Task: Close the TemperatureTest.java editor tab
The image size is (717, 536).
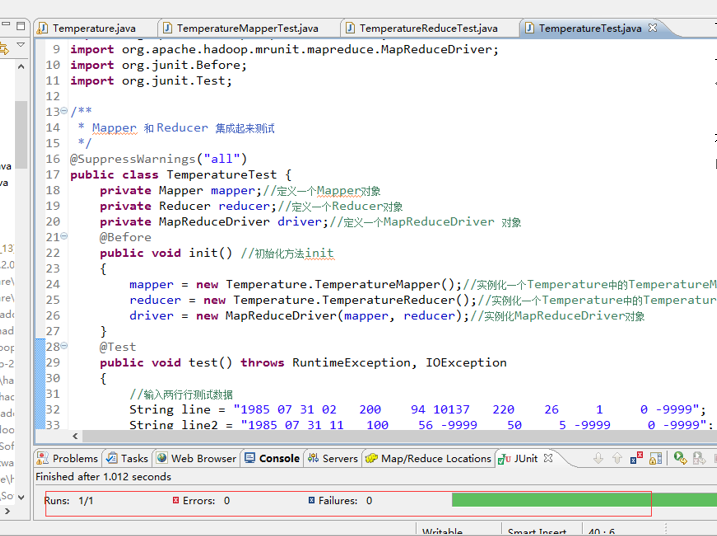Action: 653,28
